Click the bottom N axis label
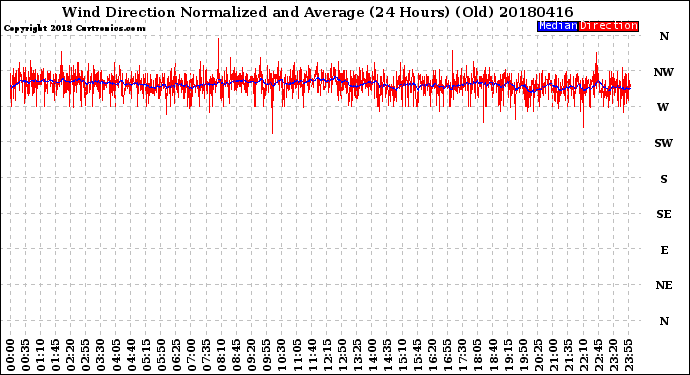Screen dimensions: 690x375 coord(664,321)
